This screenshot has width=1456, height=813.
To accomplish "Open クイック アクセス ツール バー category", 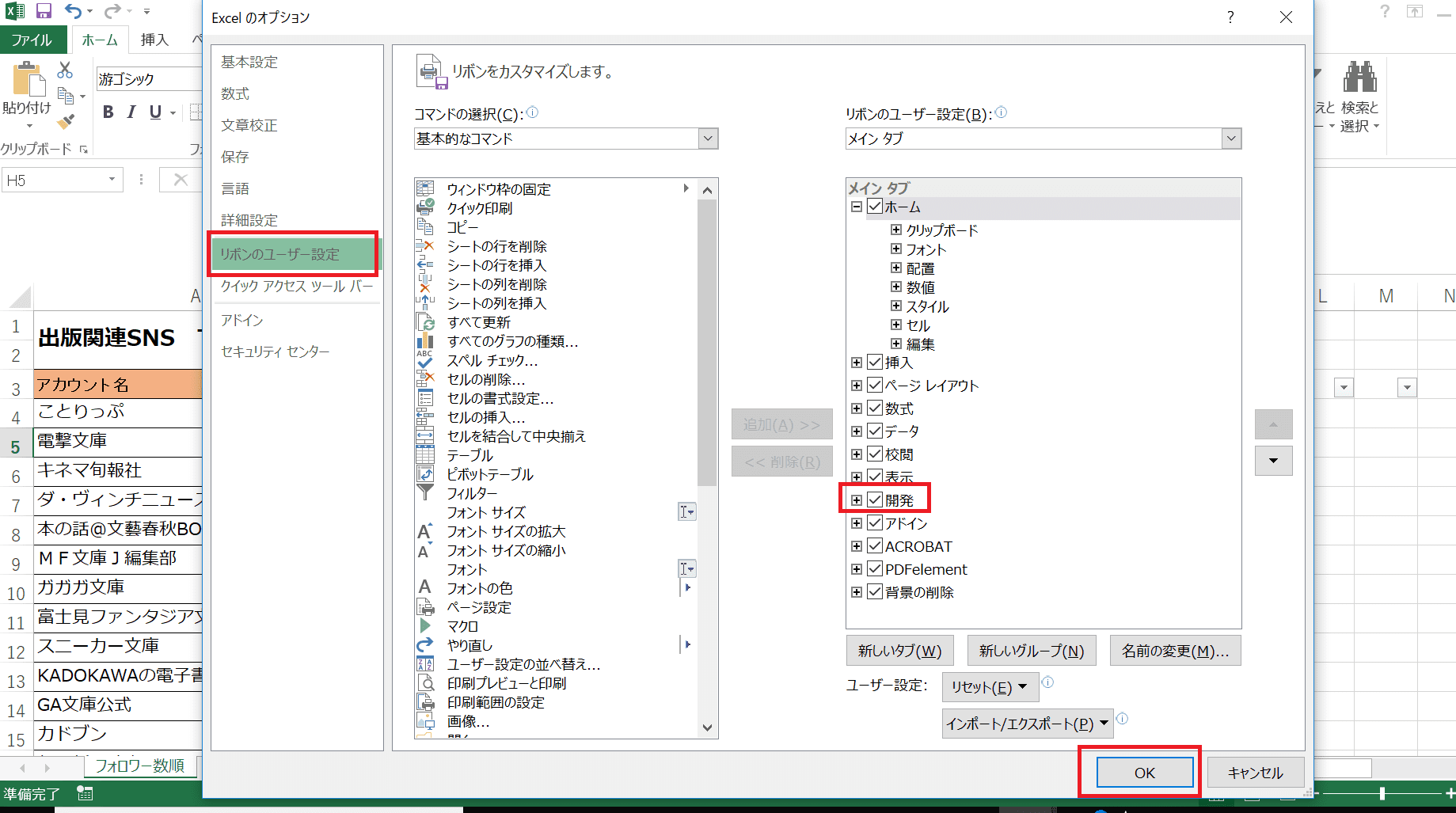I will [x=297, y=286].
